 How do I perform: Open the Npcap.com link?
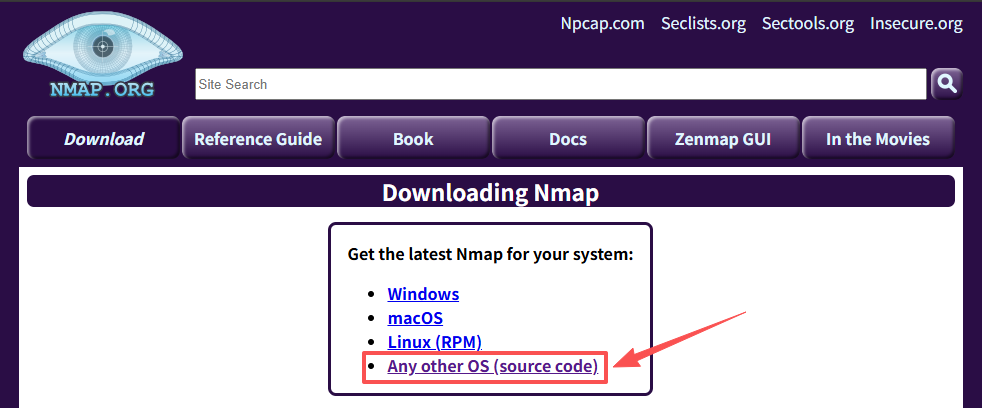click(x=602, y=24)
